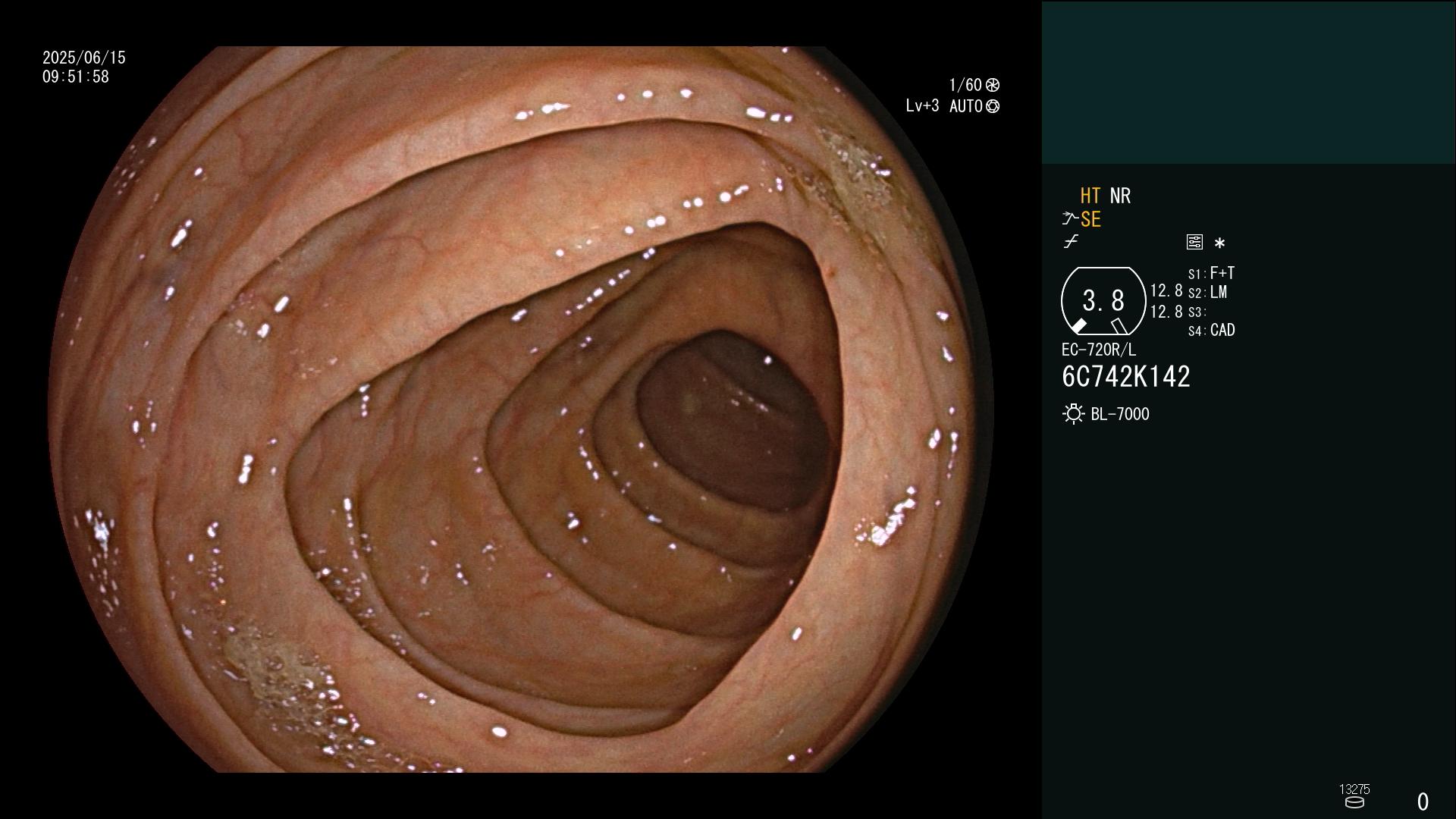Screen dimensions: 1456x819
Task: Click the serial number 6C742K142
Action: (1126, 377)
